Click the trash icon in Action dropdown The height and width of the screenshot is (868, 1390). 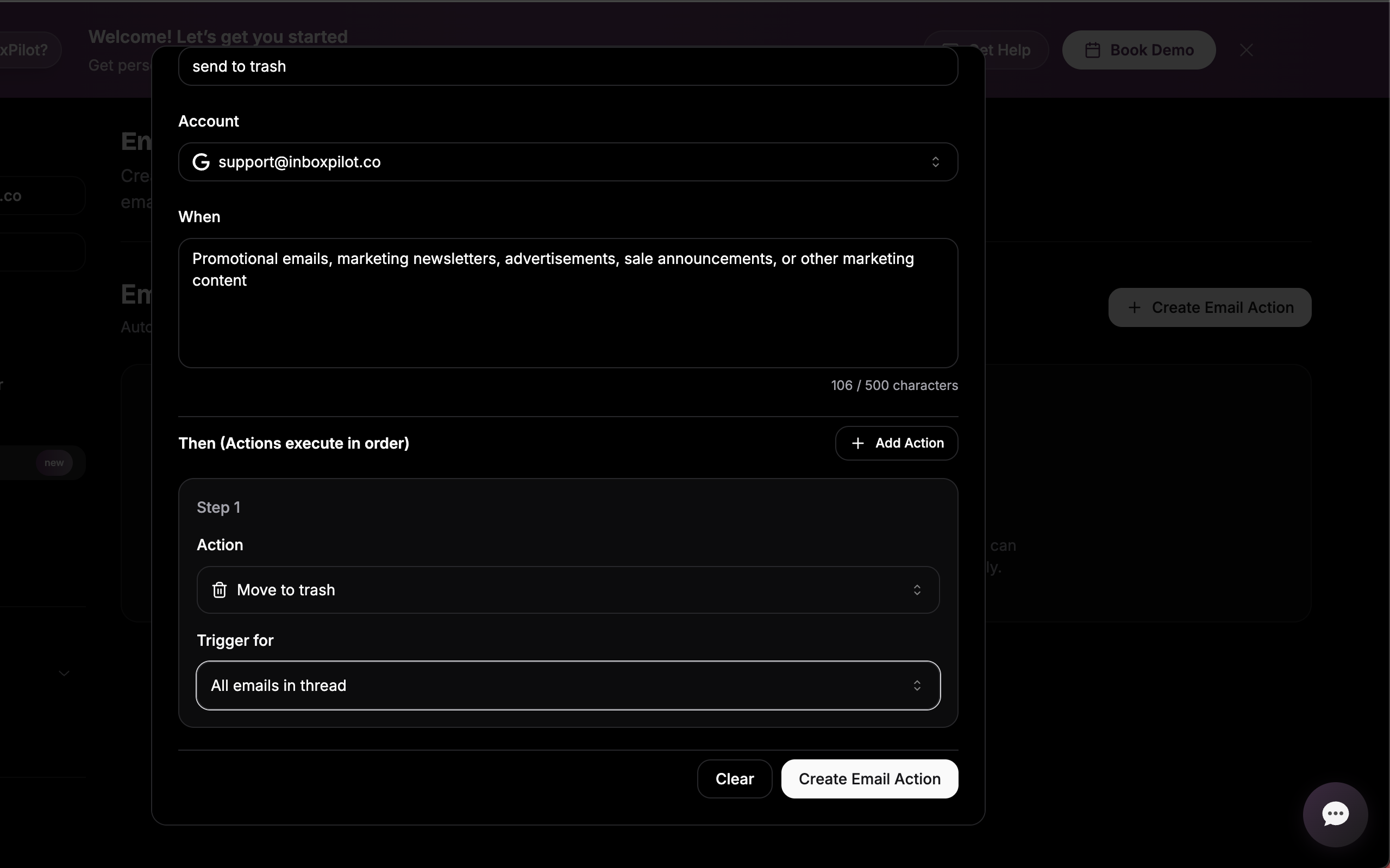pyautogui.click(x=220, y=590)
